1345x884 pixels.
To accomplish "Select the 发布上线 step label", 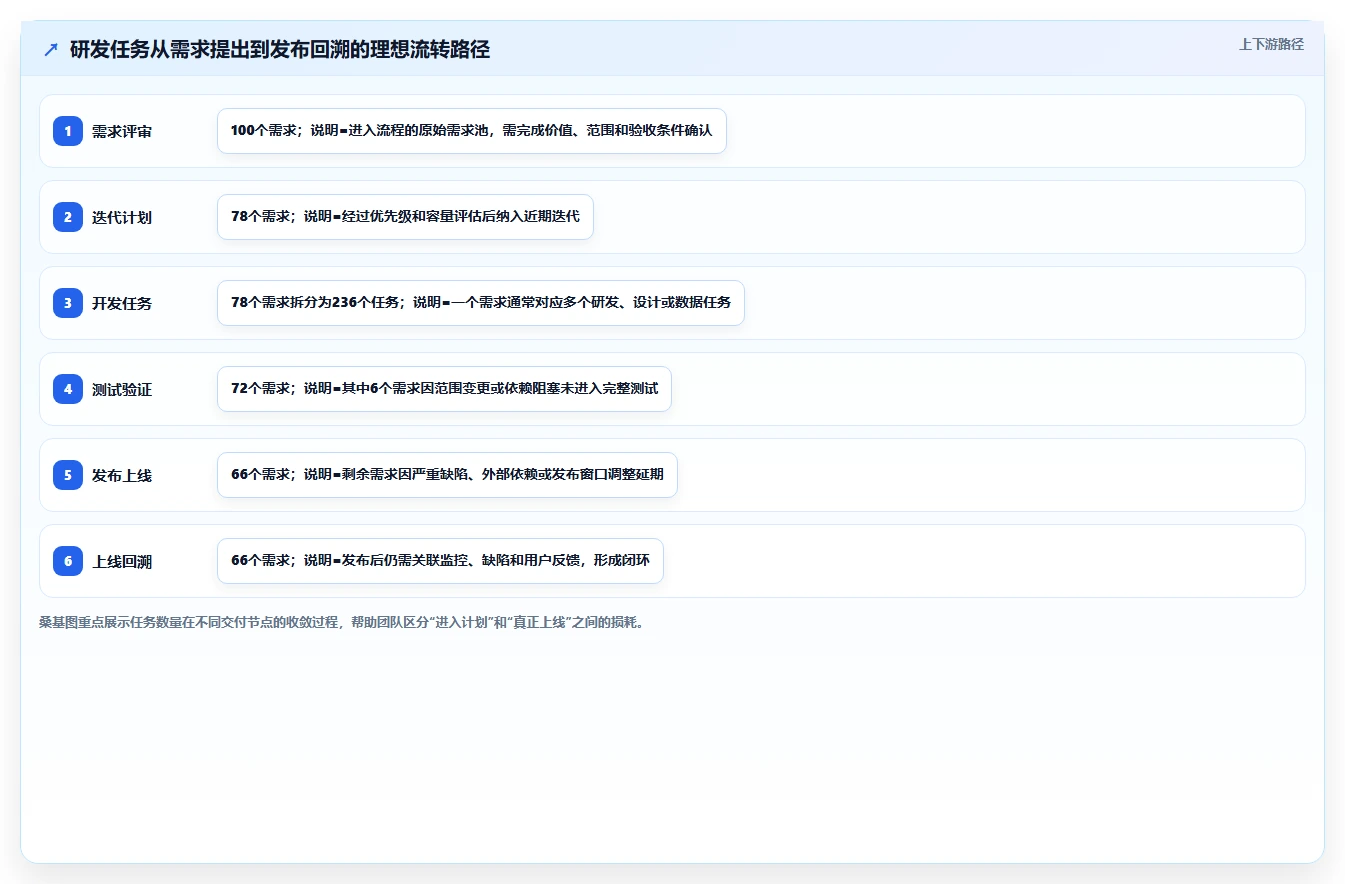I will (x=122, y=476).
